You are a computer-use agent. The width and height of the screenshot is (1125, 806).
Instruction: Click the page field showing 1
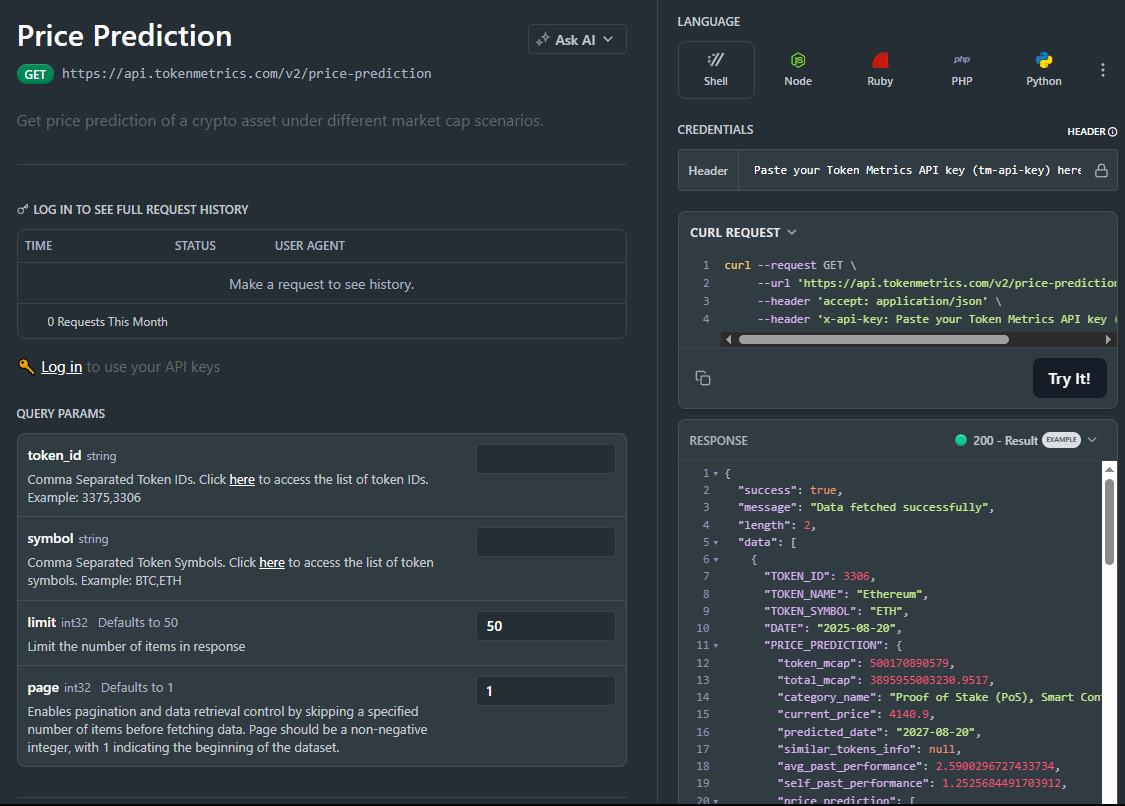pyautogui.click(x=545, y=691)
